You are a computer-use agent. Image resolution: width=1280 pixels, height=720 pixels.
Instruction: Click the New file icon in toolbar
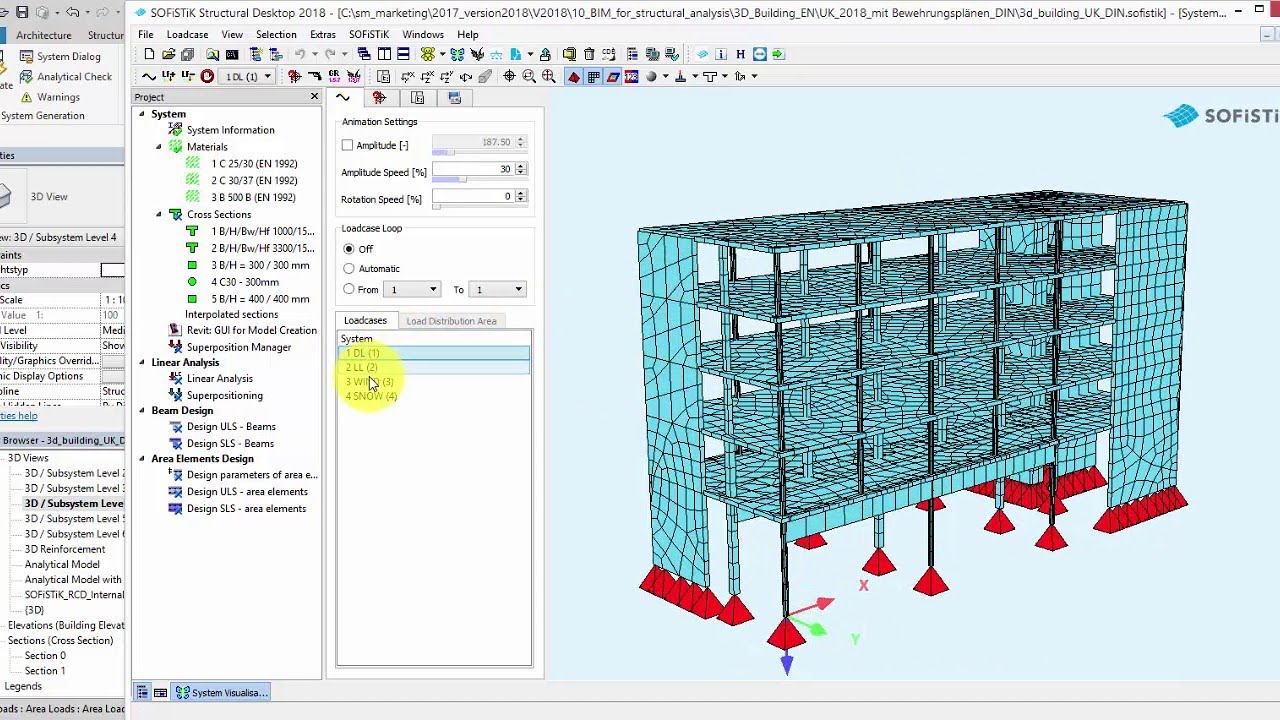tap(149, 54)
